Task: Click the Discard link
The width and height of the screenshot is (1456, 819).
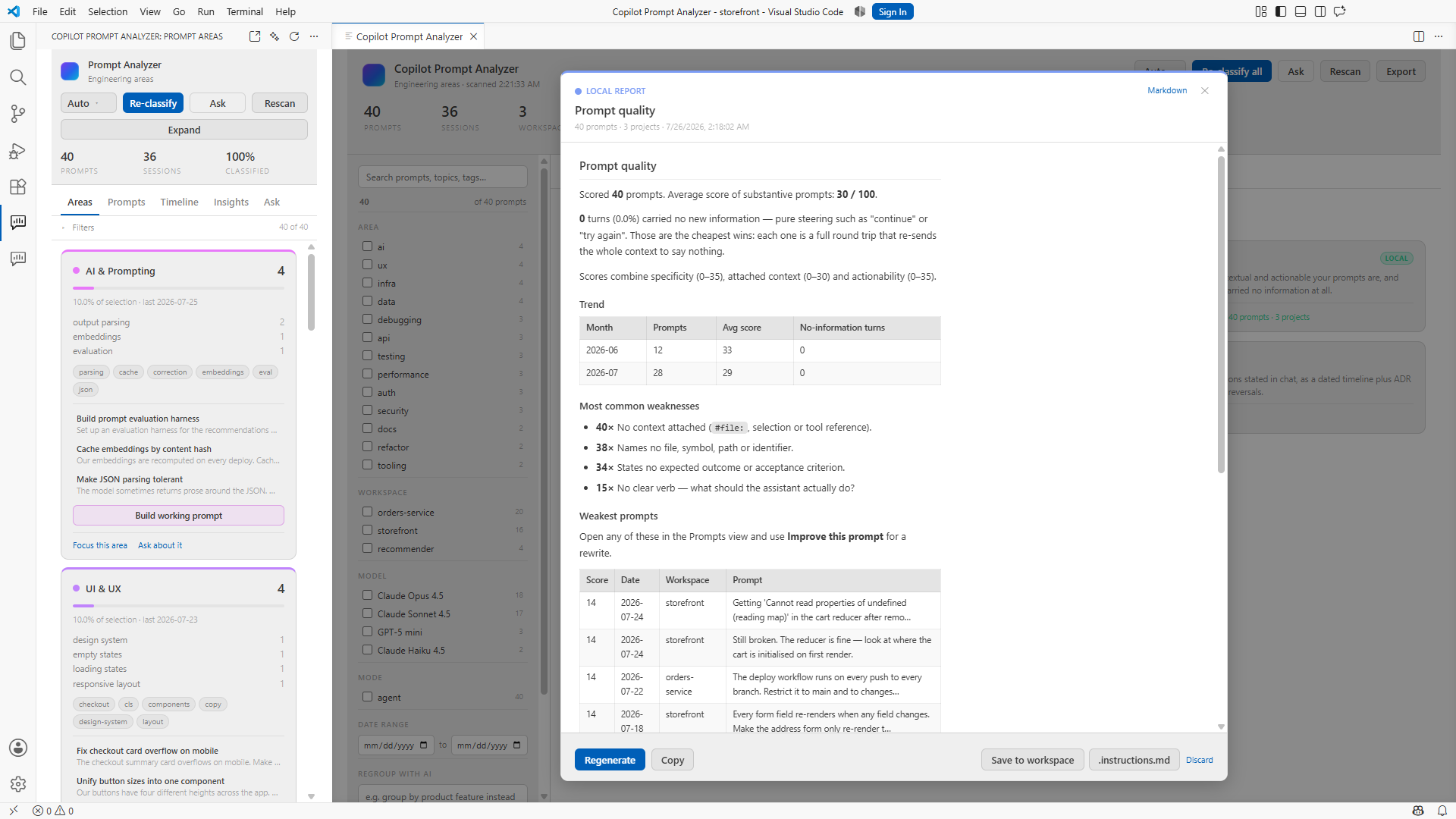Action: click(x=1199, y=760)
